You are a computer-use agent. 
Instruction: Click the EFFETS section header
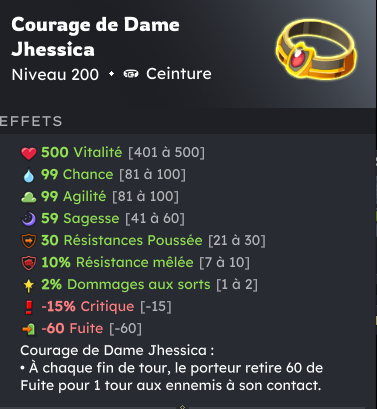point(31,121)
